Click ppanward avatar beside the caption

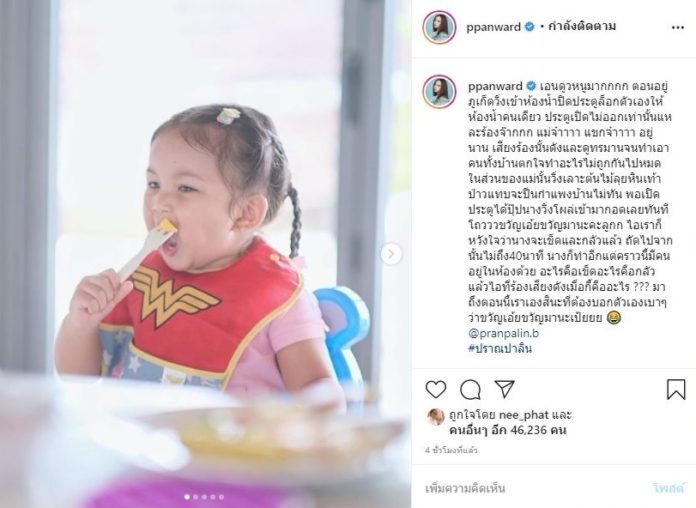coord(439,91)
